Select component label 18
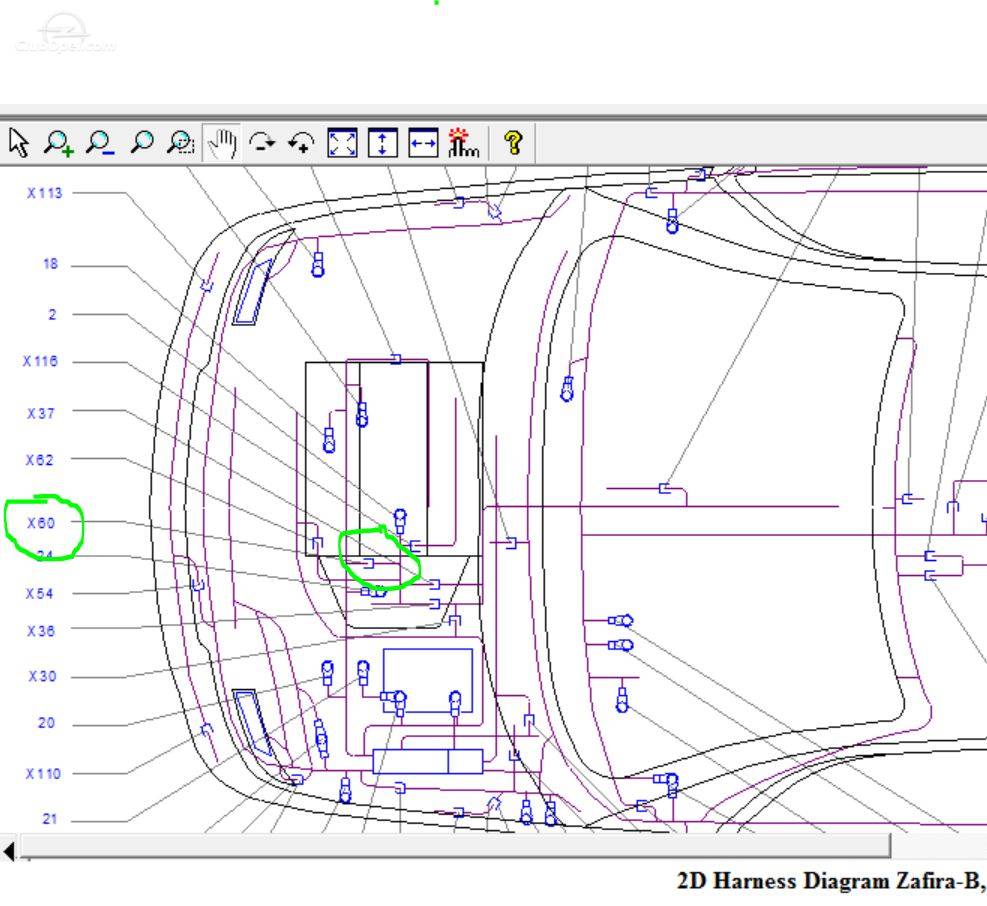 pyautogui.click(x=50, y=264)
